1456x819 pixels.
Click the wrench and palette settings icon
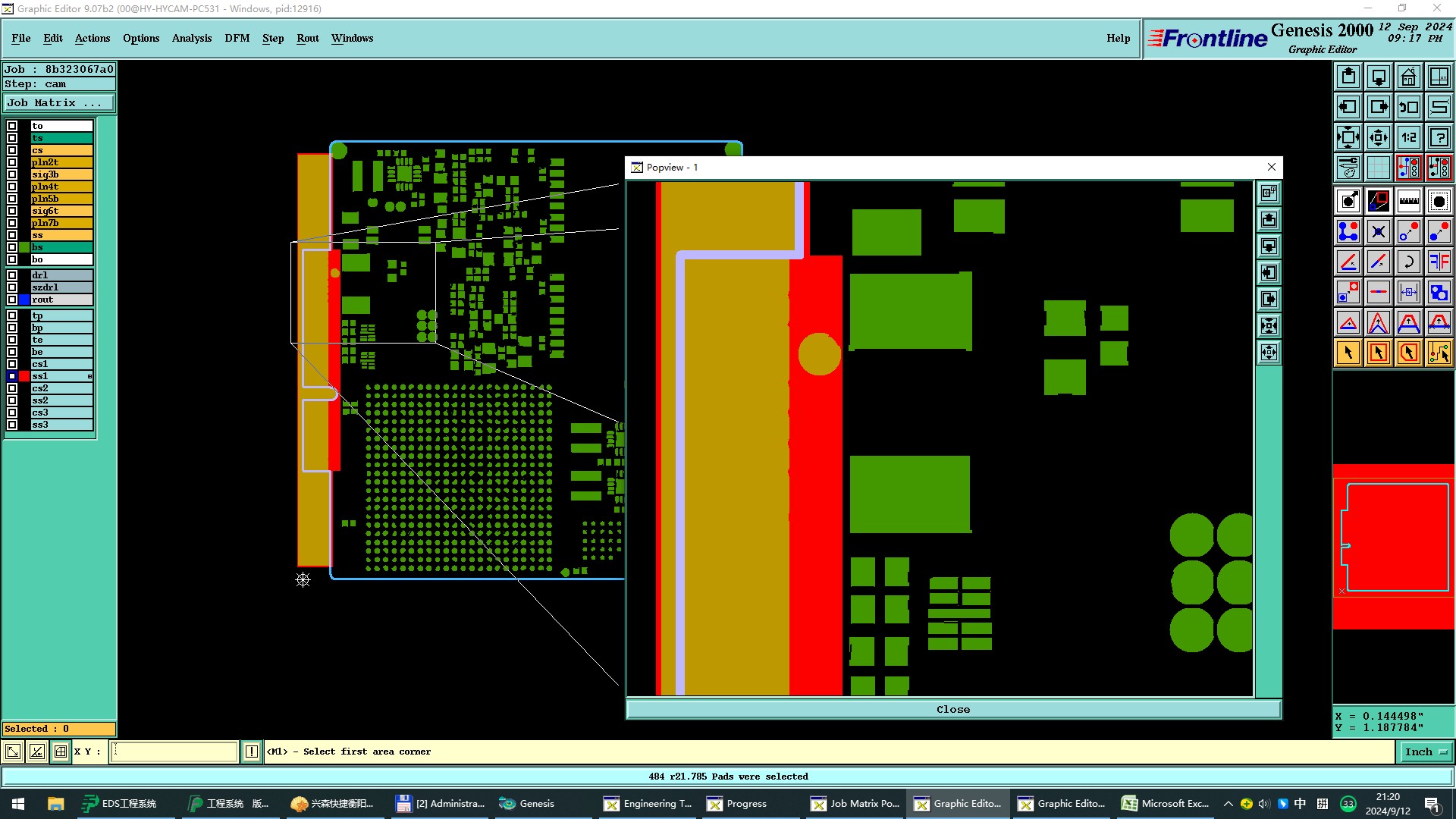[1348, 168]
